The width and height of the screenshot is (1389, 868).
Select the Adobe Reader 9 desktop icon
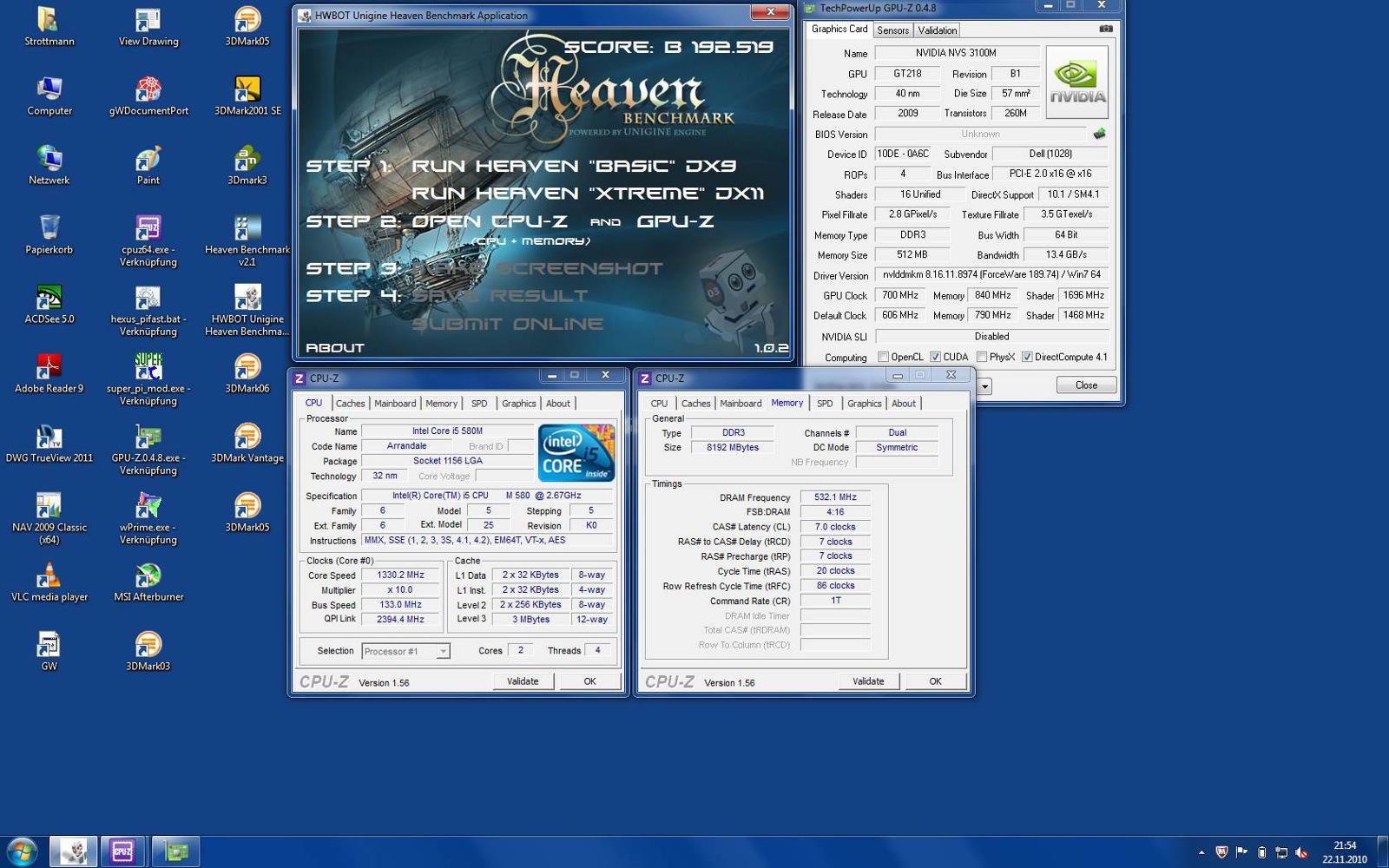(49, 373)
